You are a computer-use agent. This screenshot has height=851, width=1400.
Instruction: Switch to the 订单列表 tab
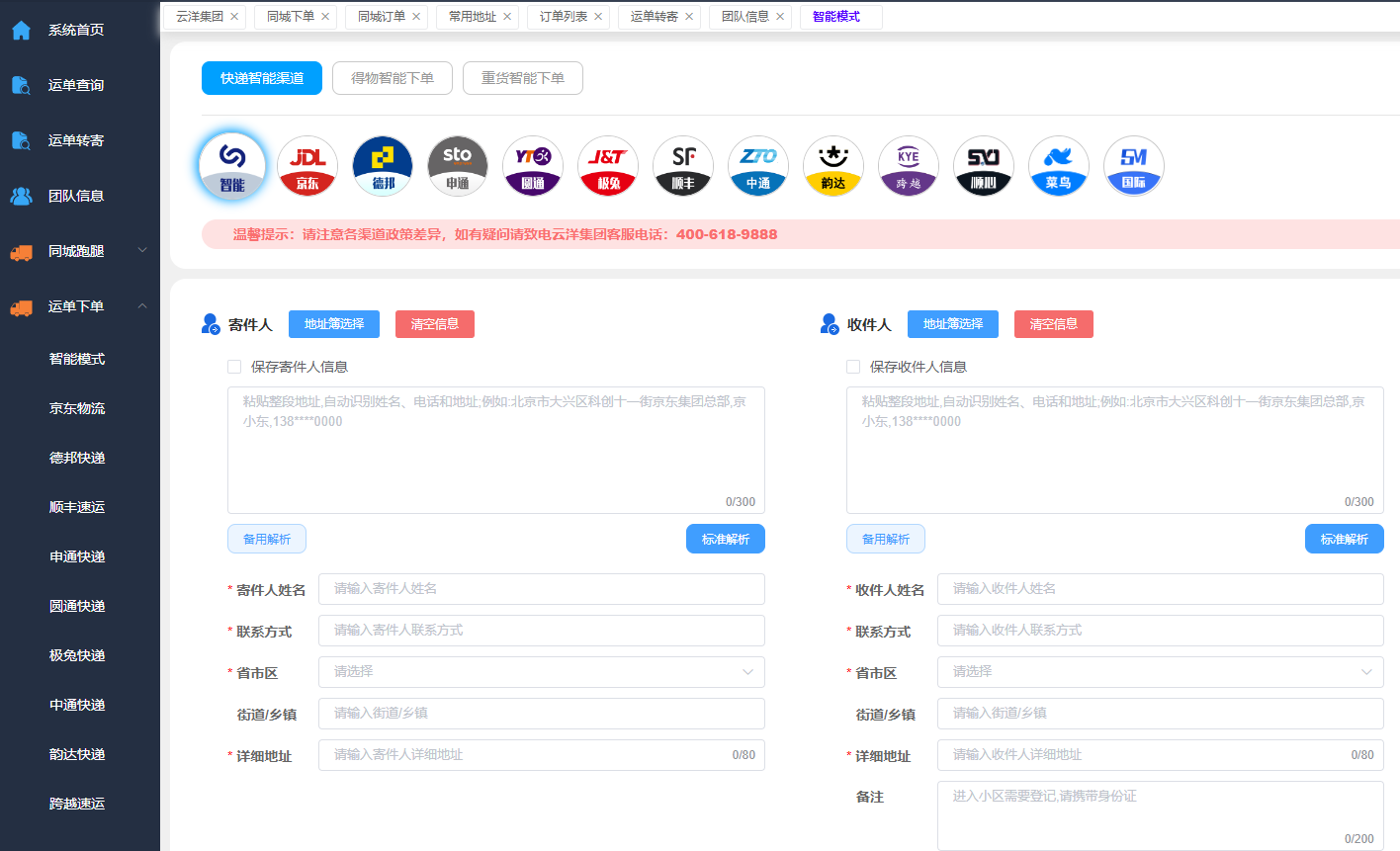(x=564, y=17)
